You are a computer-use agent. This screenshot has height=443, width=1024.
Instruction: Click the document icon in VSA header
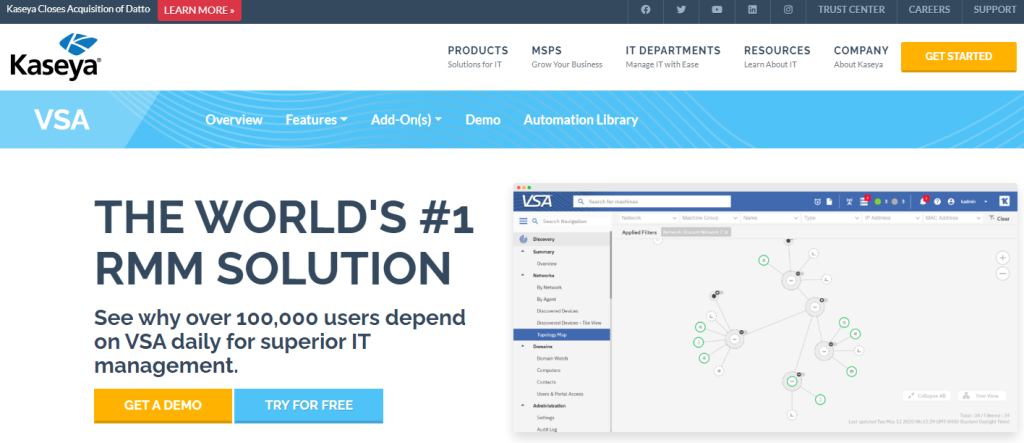(x=829, y=201)
